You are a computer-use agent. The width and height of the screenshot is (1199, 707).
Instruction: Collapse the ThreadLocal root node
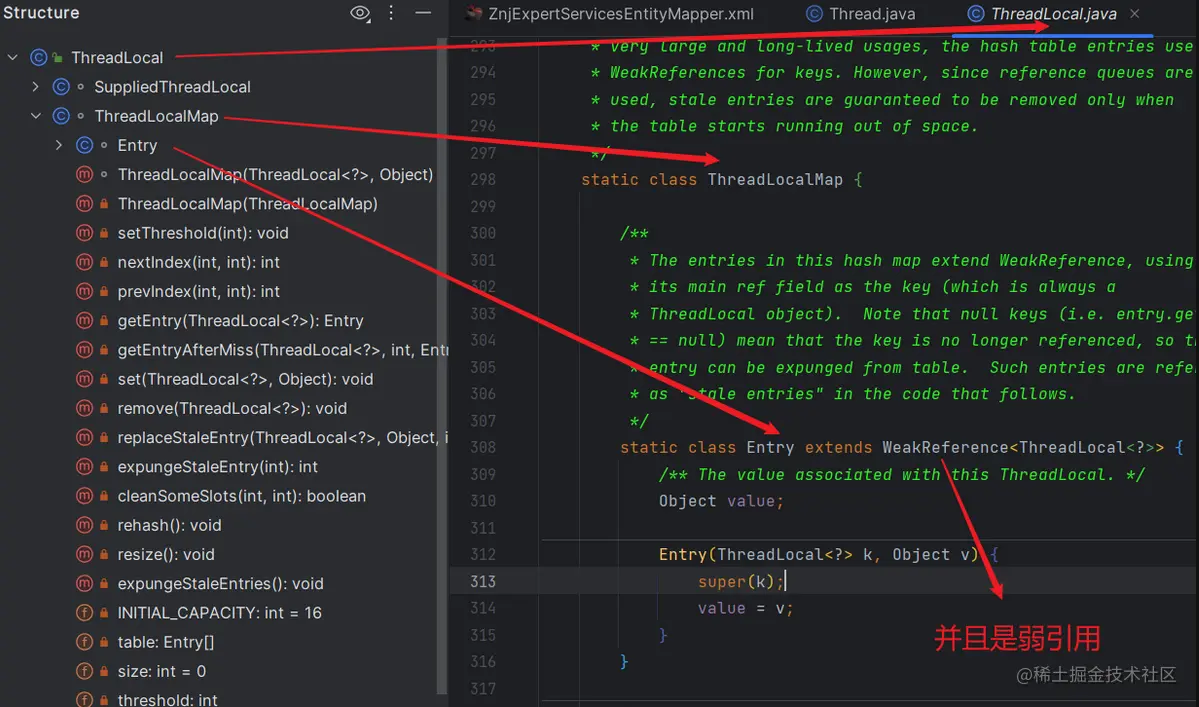tap(13, 57)
